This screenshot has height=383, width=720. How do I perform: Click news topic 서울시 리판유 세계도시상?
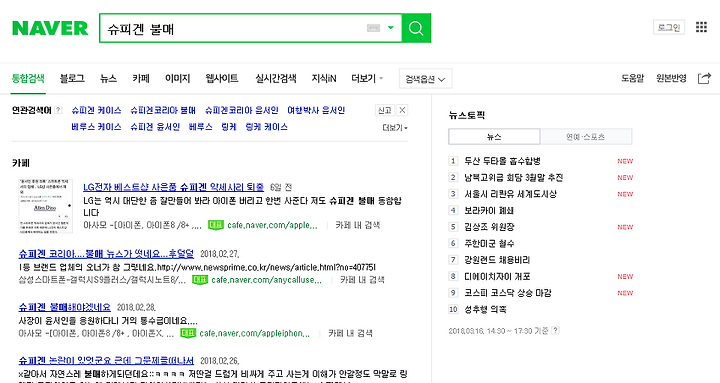510,194
